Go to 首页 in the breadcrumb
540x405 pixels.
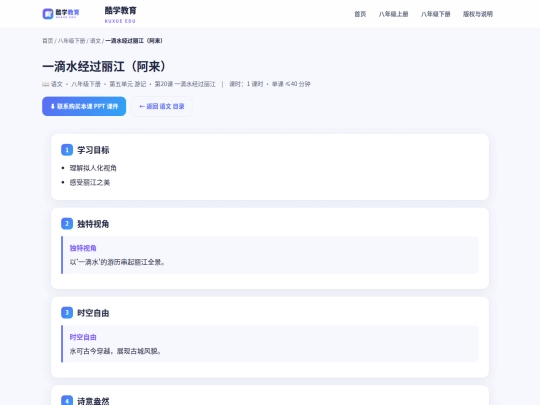pos(48,41)
